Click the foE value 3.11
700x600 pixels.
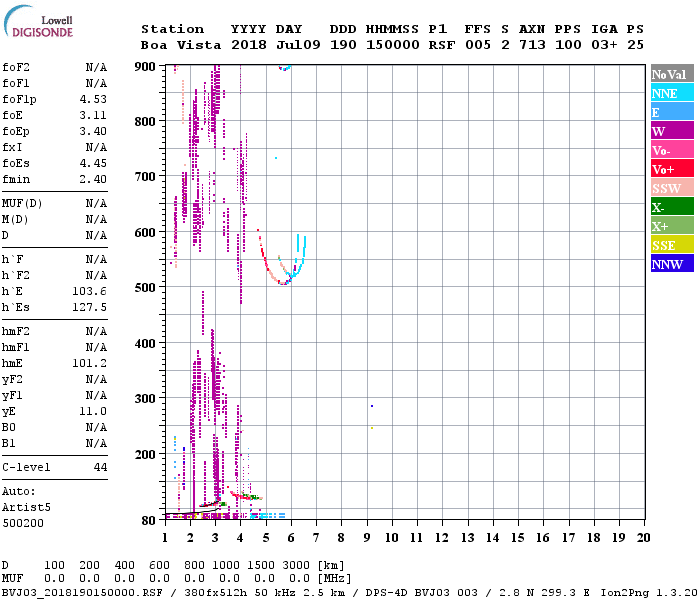(x=93, y=115)
